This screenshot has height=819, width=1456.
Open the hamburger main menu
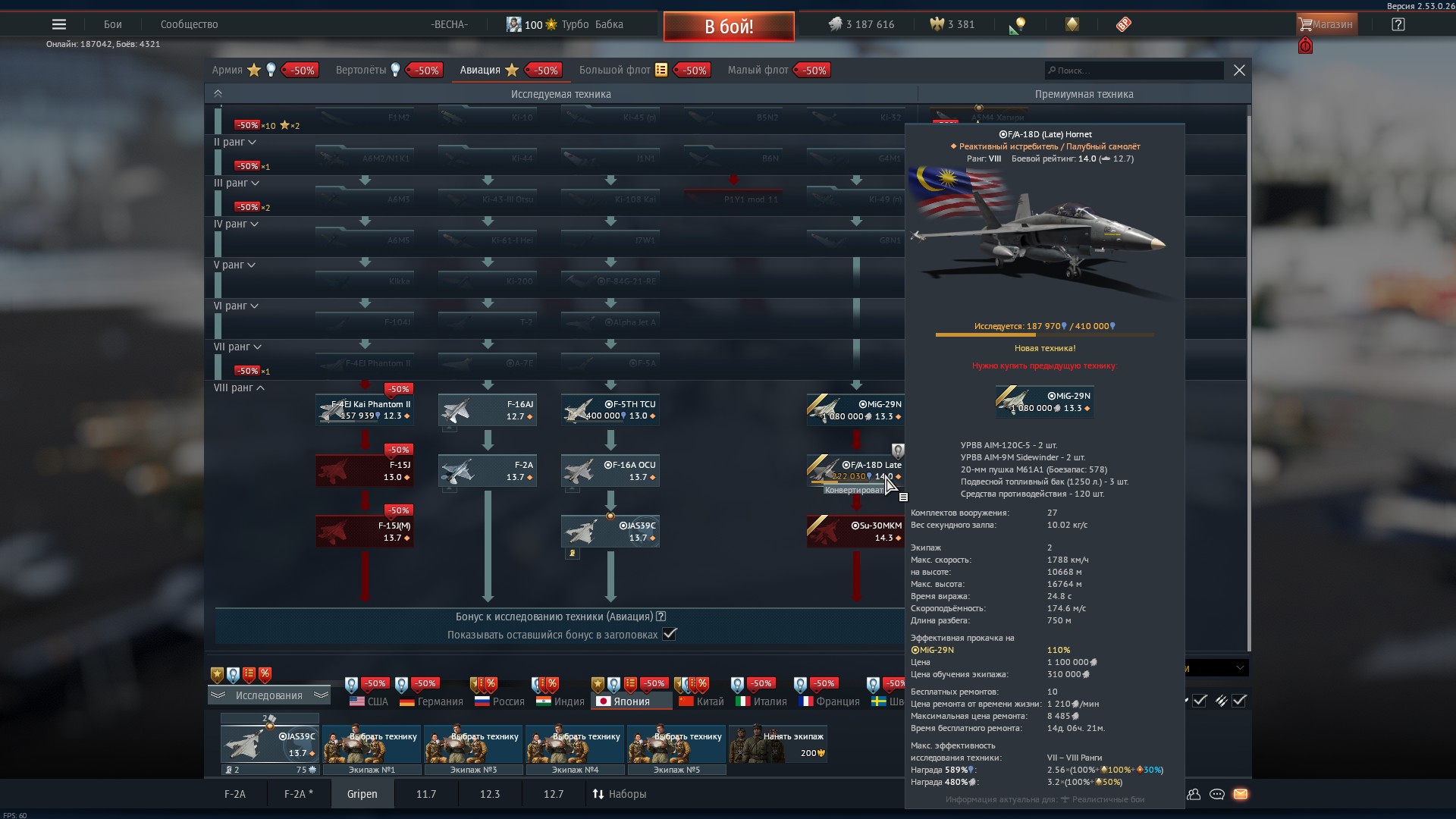click(x=58, y=24)
